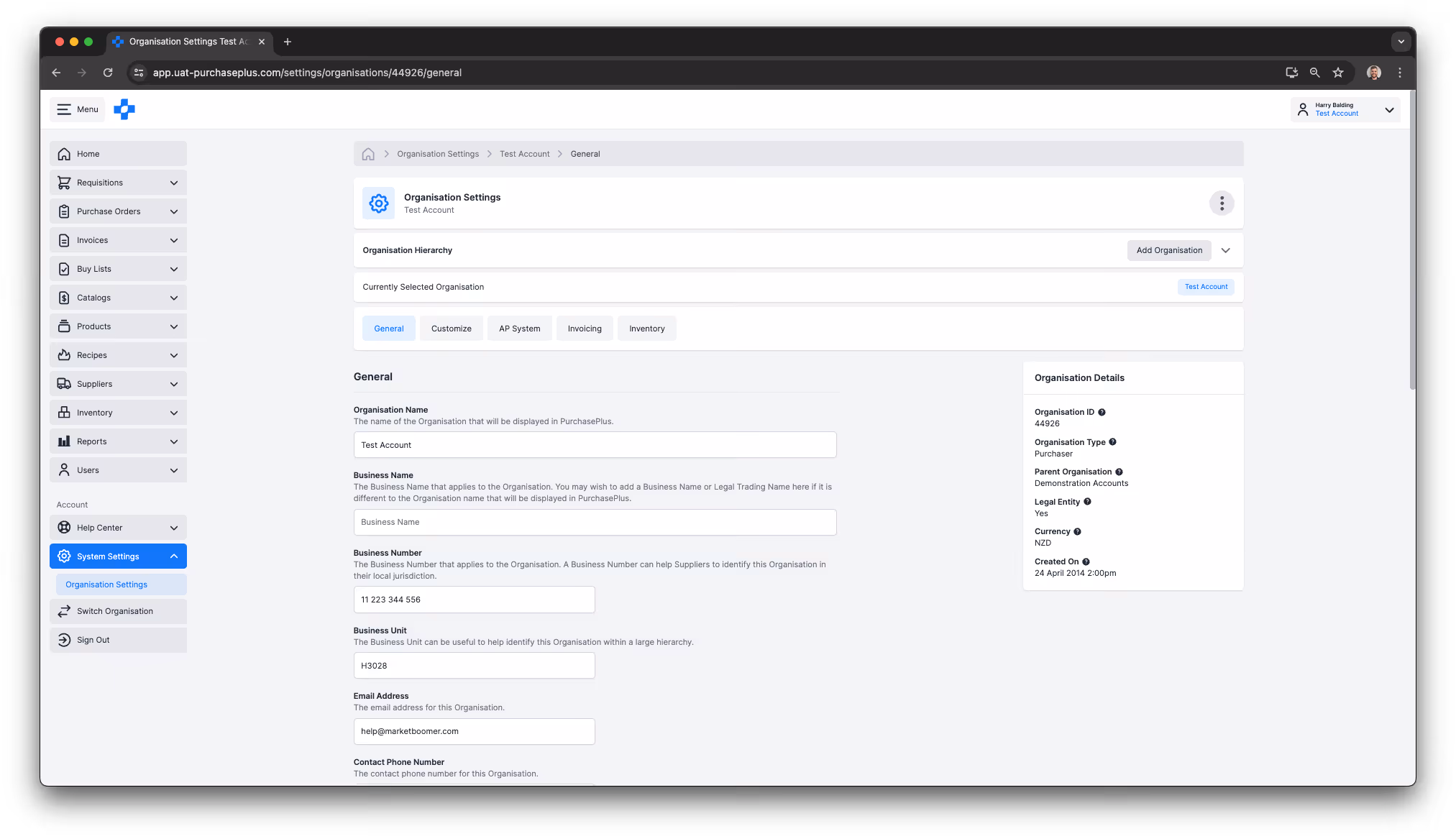Expand the Organisation Hierarchy chevron
Image resolution: width=1456 pixels, height=839 pixels.
[x=1226, y=250]
